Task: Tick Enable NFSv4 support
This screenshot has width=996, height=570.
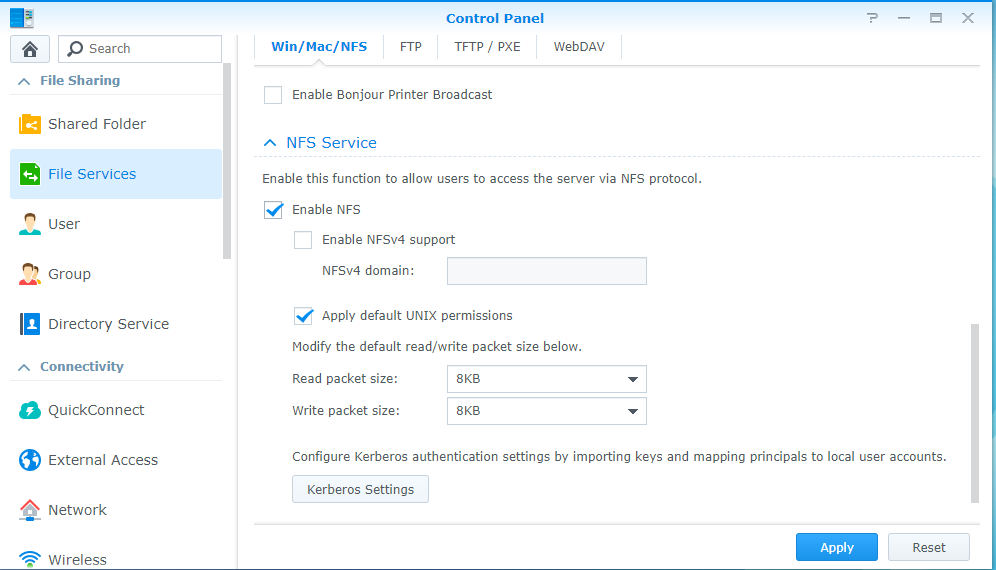Action: (x=303, y=240)
